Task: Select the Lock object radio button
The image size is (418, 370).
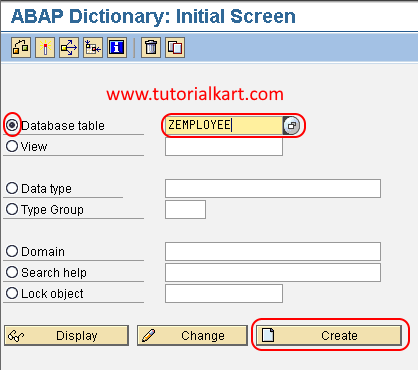Action: click(x=12, y=293)
